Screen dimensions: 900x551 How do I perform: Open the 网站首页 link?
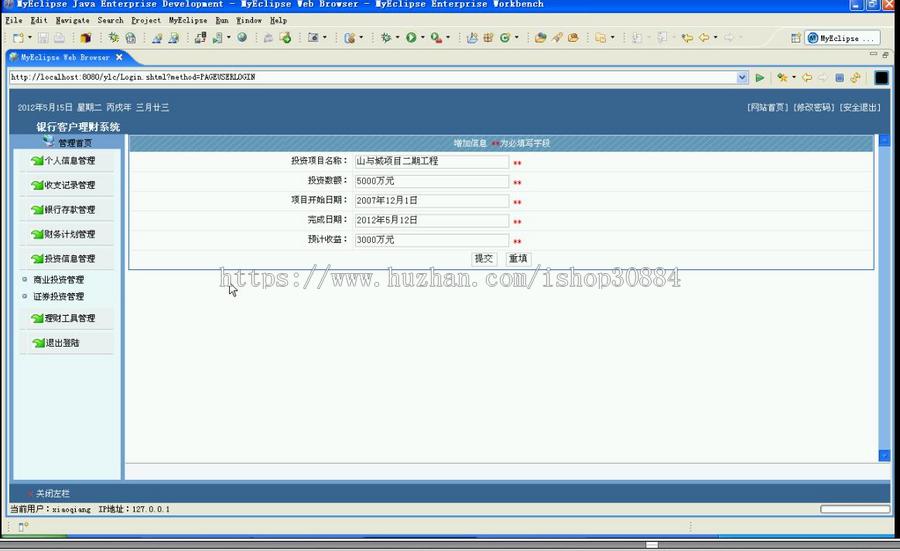pos(768,107)
